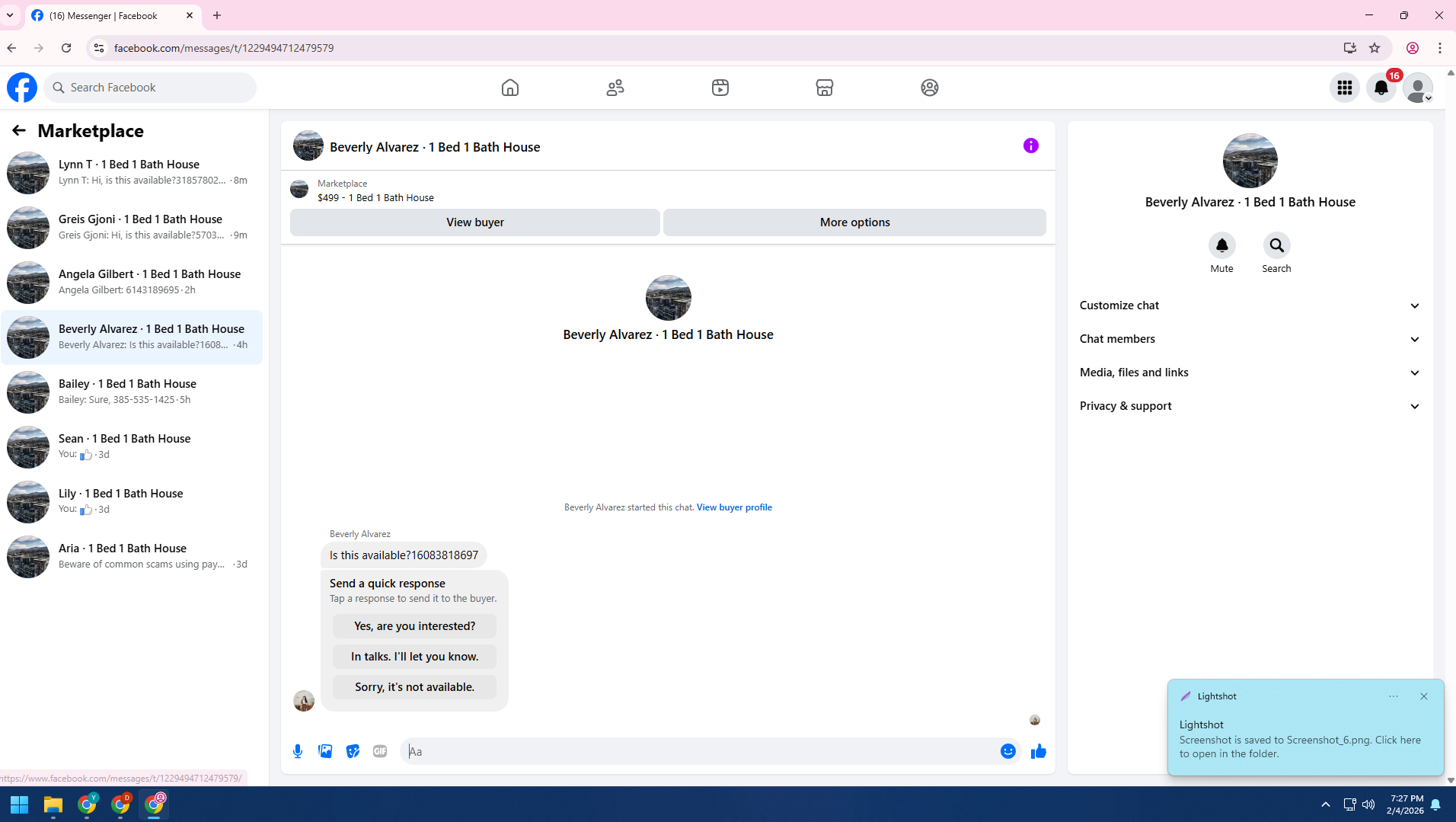Open Angela Gilbert conversation
The image size is (1456, 822).
pyautogui.click(x=132, y=283)
